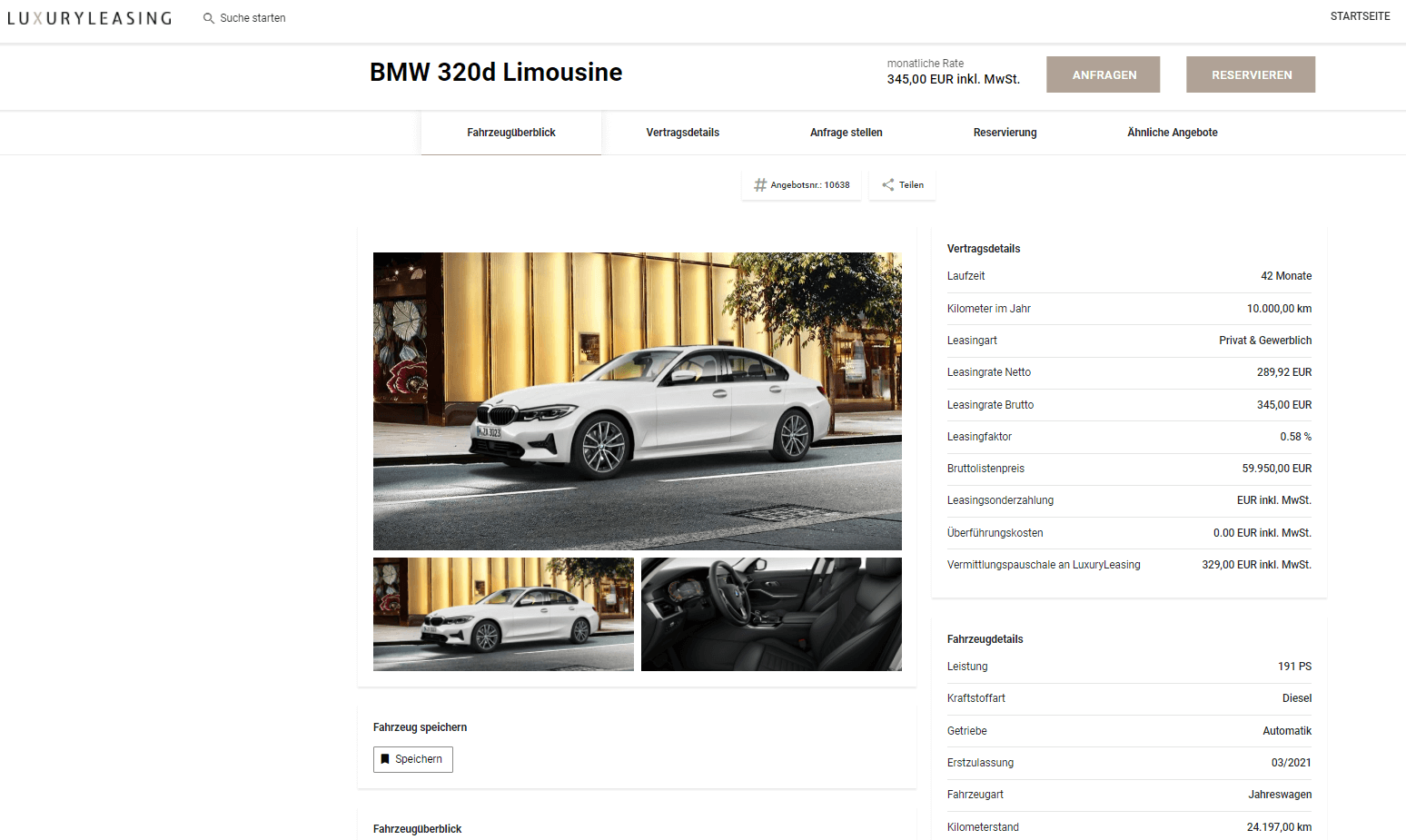
Task: Click the bookmark icon in Speichern button
Action: tap(385, 759)
